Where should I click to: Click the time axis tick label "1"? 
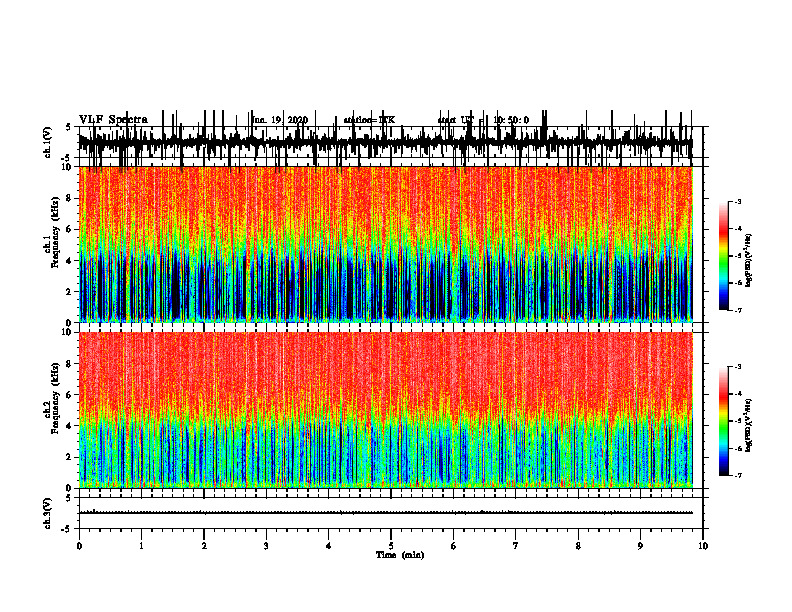[141, 546]
